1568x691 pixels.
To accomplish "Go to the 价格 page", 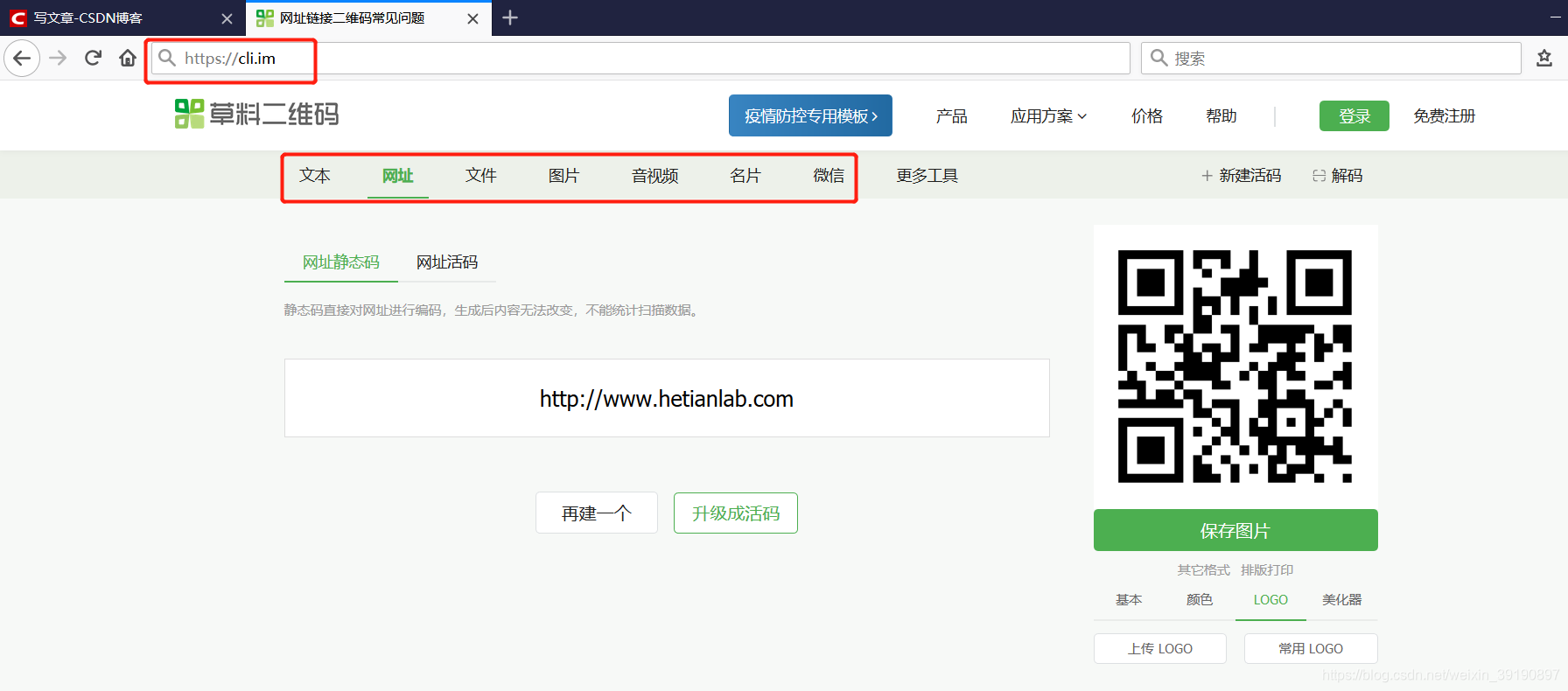I will (x=1146, y=115).
